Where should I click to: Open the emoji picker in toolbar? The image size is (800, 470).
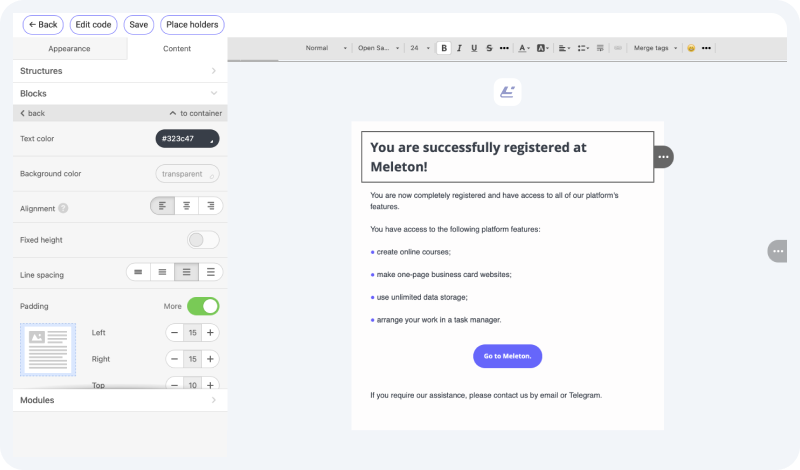tap(691, 48)
